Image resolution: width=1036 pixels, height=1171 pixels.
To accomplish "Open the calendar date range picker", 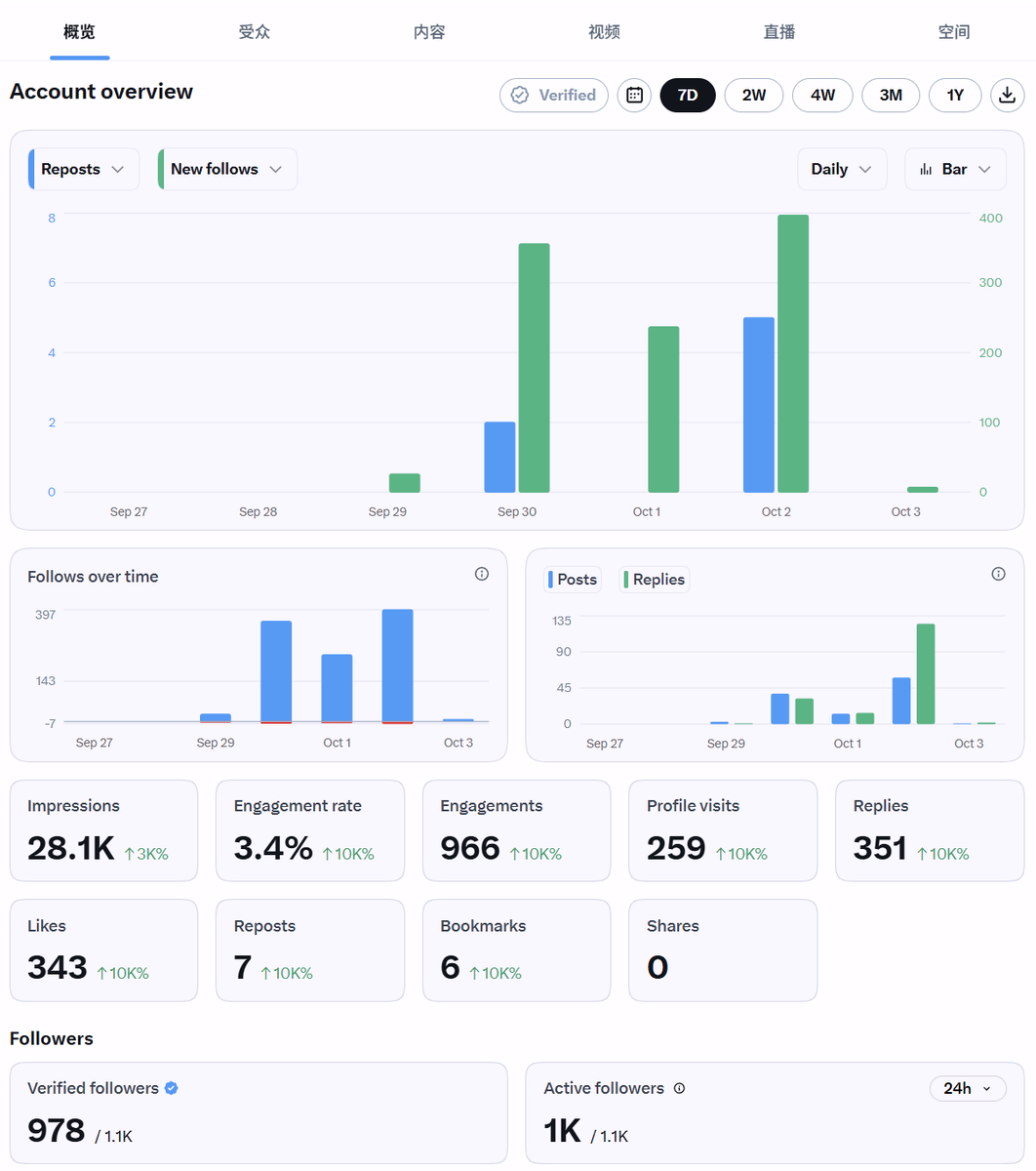I will click(634, 95).
